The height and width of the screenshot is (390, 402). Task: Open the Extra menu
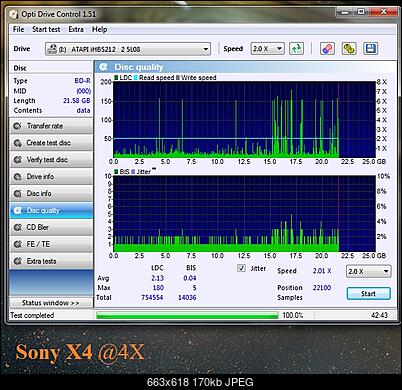76,29
